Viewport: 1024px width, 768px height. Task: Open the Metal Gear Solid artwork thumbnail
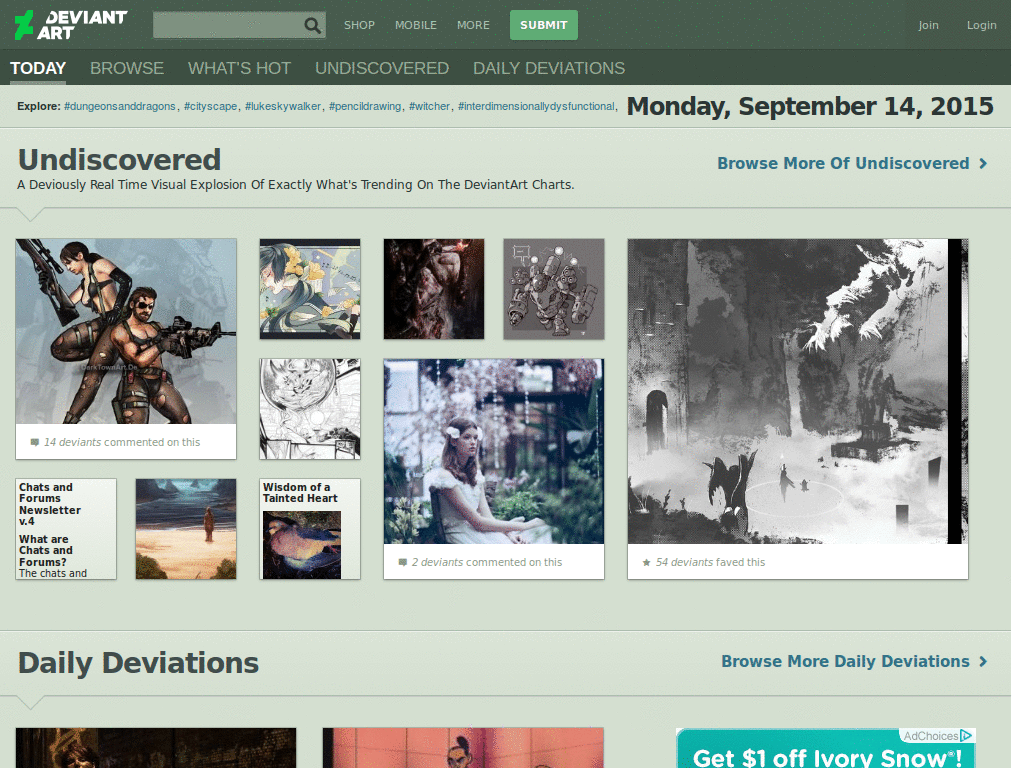[x=126, y=330]
